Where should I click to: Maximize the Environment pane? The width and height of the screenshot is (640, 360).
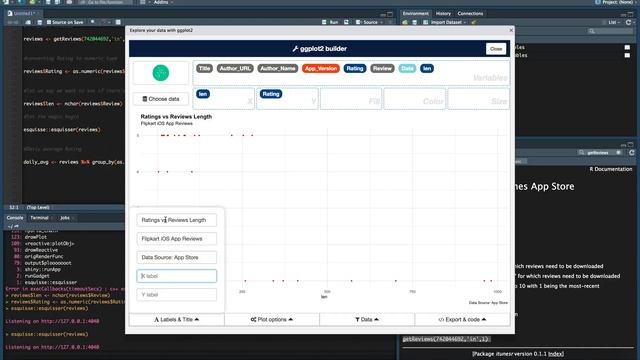click(x=630, y=13)
